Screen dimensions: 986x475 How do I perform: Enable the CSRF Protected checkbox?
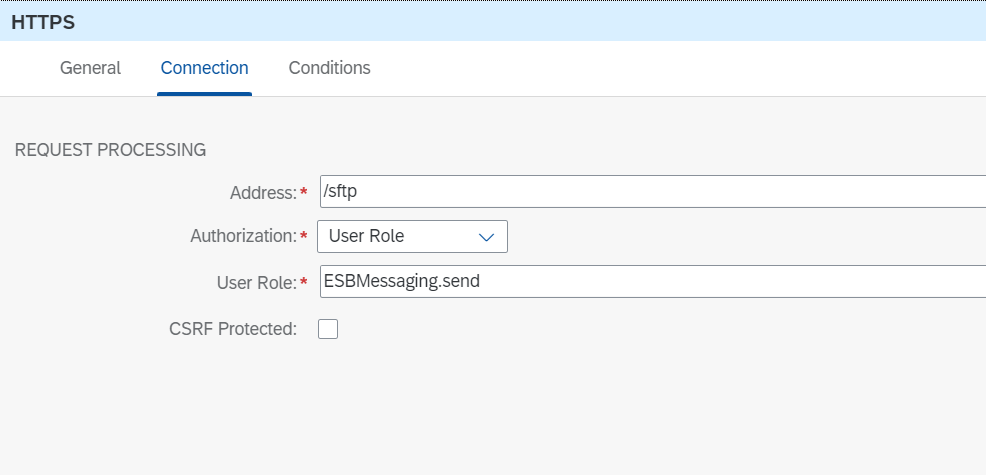point(328,329)
